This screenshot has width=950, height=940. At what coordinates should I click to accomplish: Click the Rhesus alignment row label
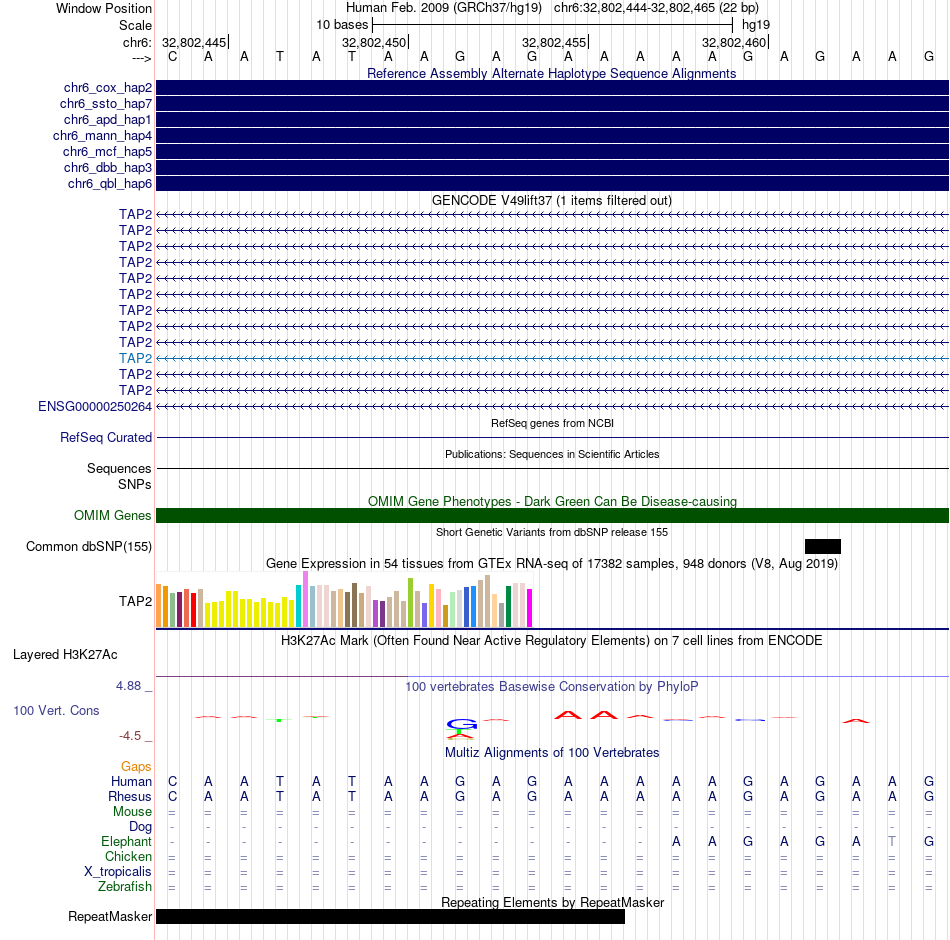[x=130, y=796]
